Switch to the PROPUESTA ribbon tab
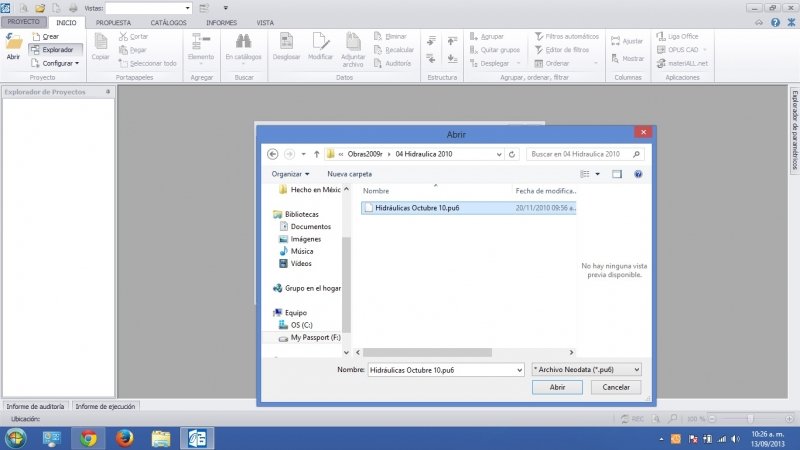The height and width of the screenshot is (450, 800). click(113, 22)
